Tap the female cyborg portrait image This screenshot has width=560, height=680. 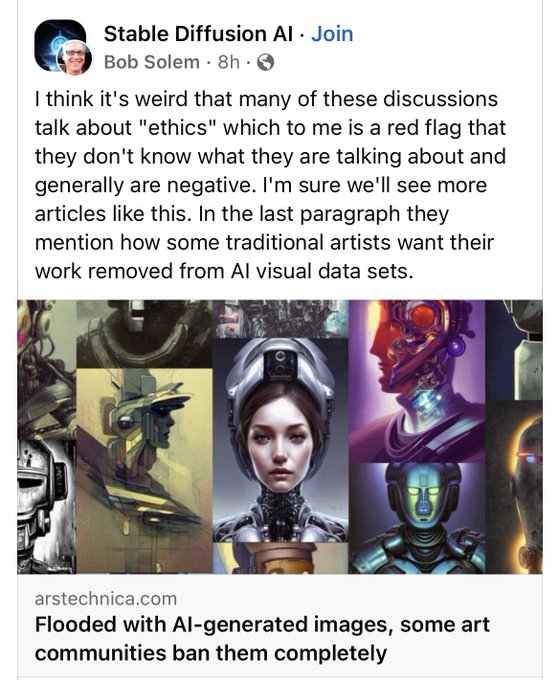280,440
